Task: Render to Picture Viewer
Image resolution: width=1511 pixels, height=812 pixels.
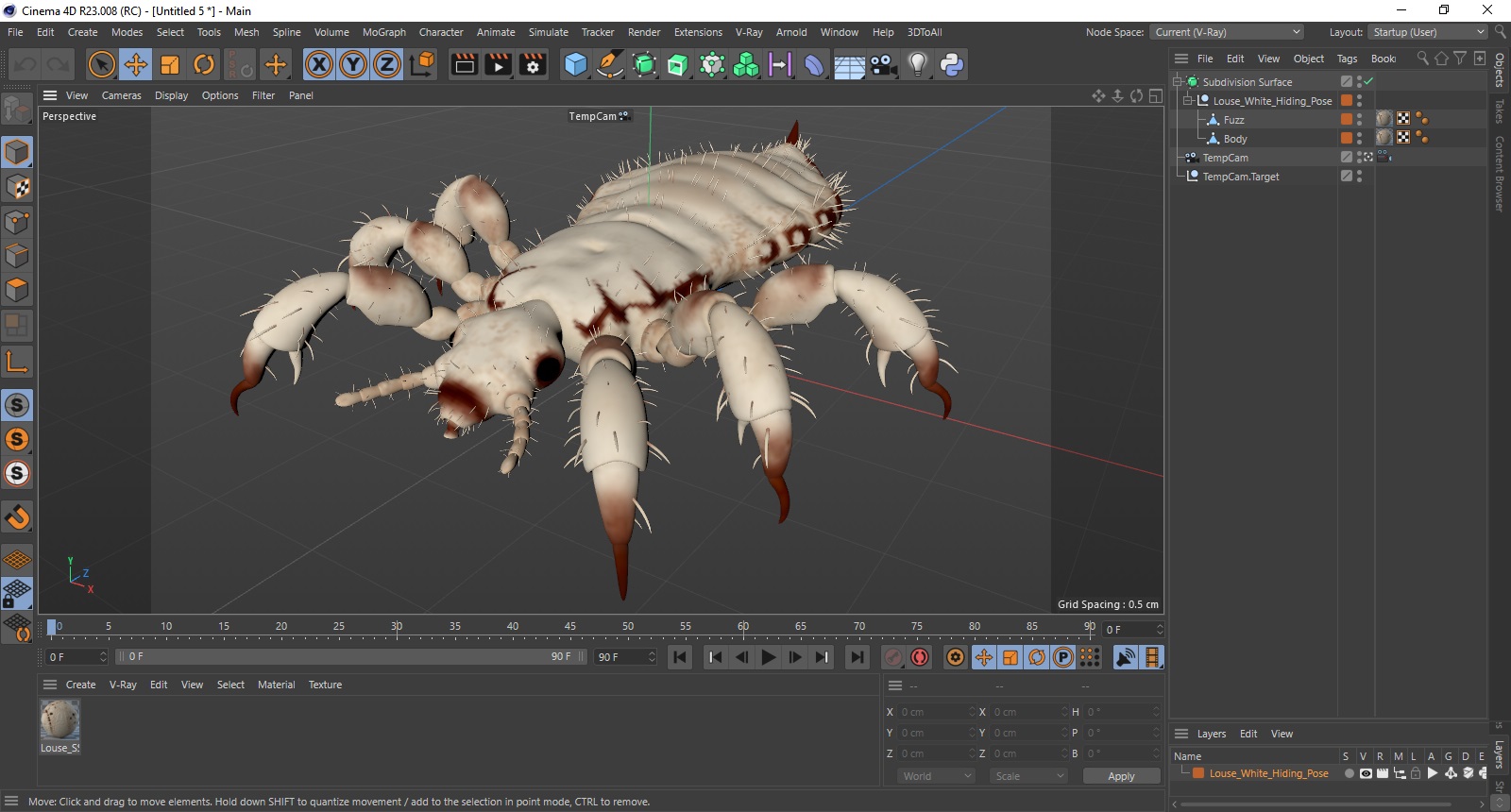Action: (x=498, y=64)
